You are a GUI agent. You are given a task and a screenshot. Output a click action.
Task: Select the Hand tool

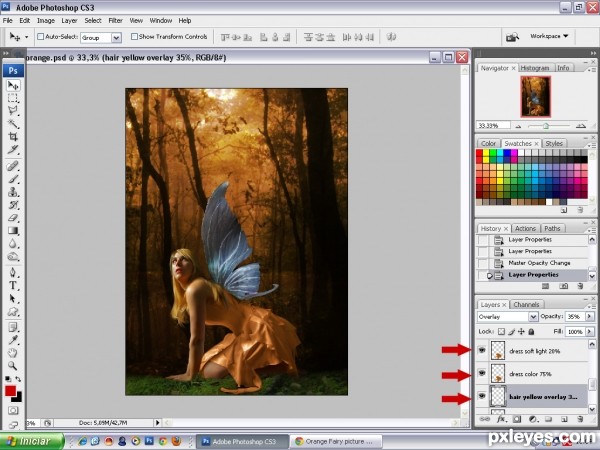[13, 352]
